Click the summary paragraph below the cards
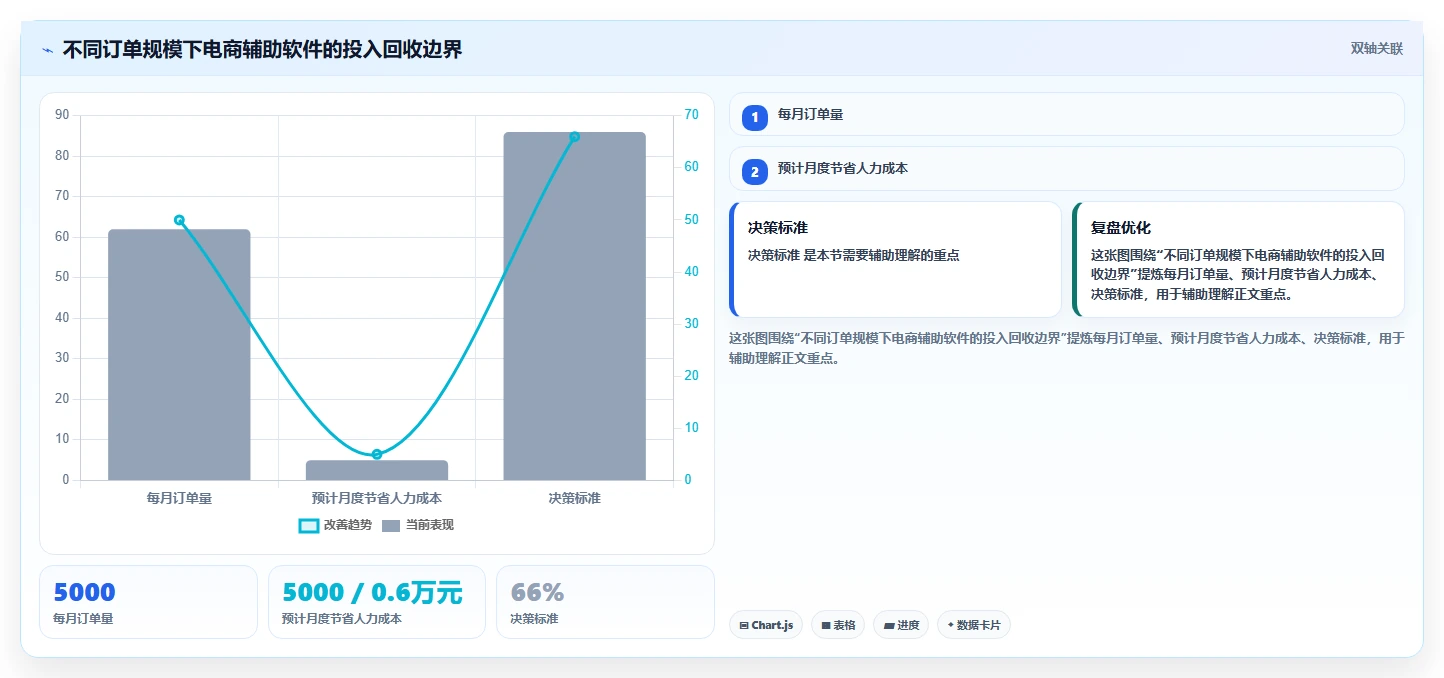 1066,348
